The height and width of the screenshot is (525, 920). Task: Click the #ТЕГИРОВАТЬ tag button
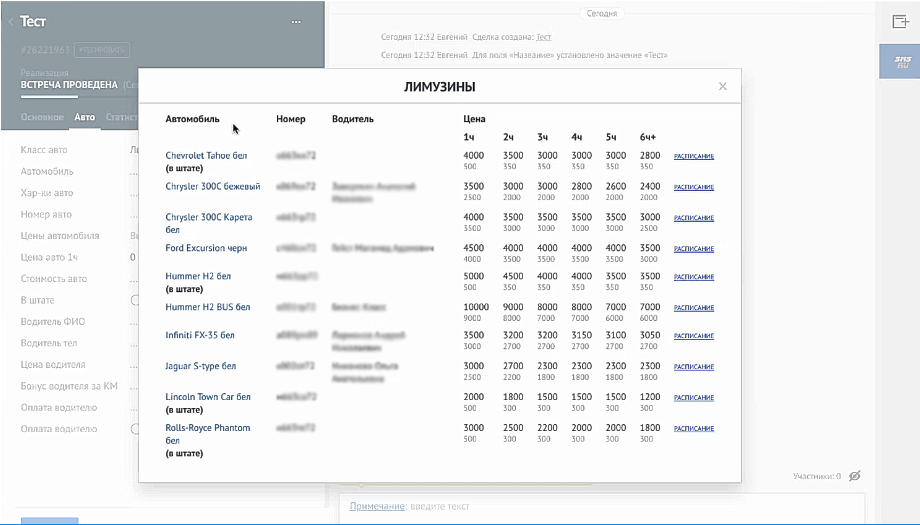(x=103, y=50)
